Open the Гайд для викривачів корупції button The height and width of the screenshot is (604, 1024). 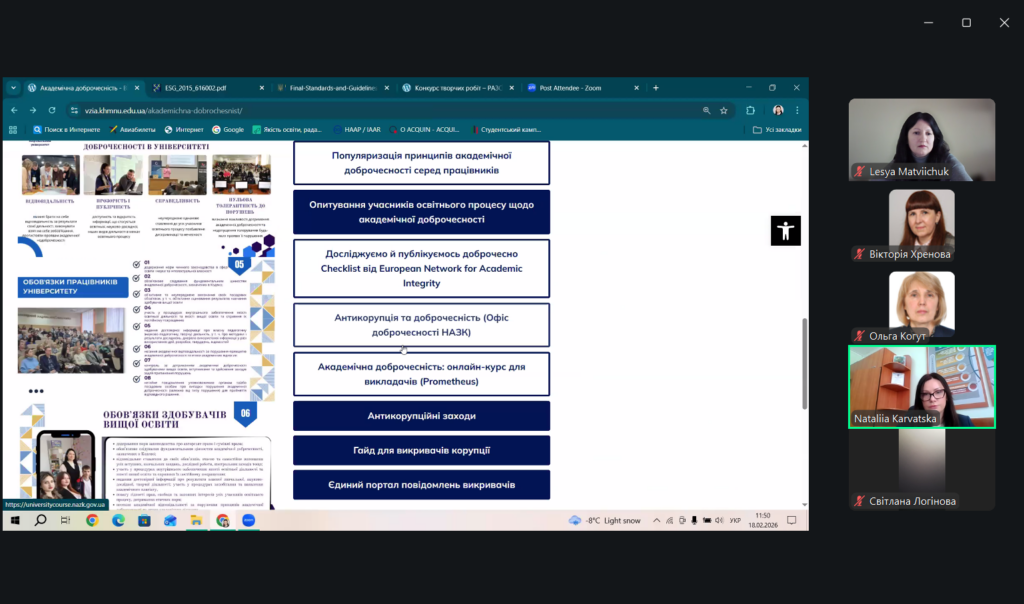421,450
